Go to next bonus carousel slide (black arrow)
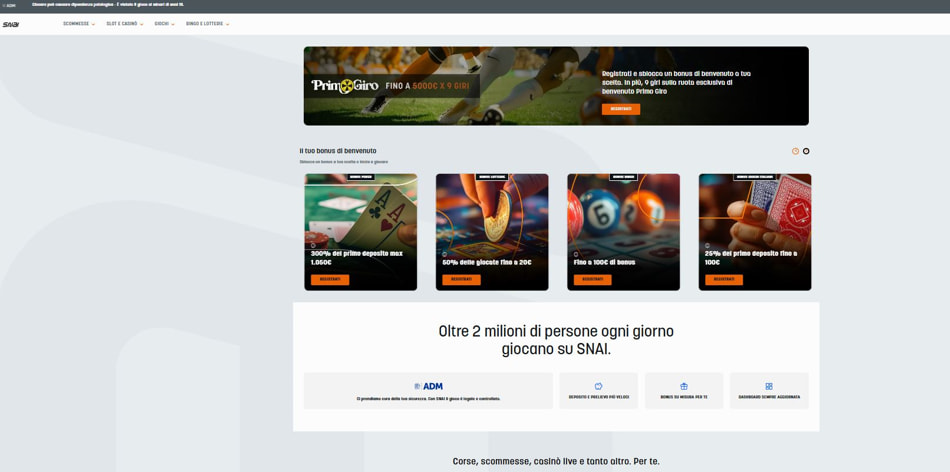Image resolution: width=950 pixels, height=472 pixels. click(806, 151)
